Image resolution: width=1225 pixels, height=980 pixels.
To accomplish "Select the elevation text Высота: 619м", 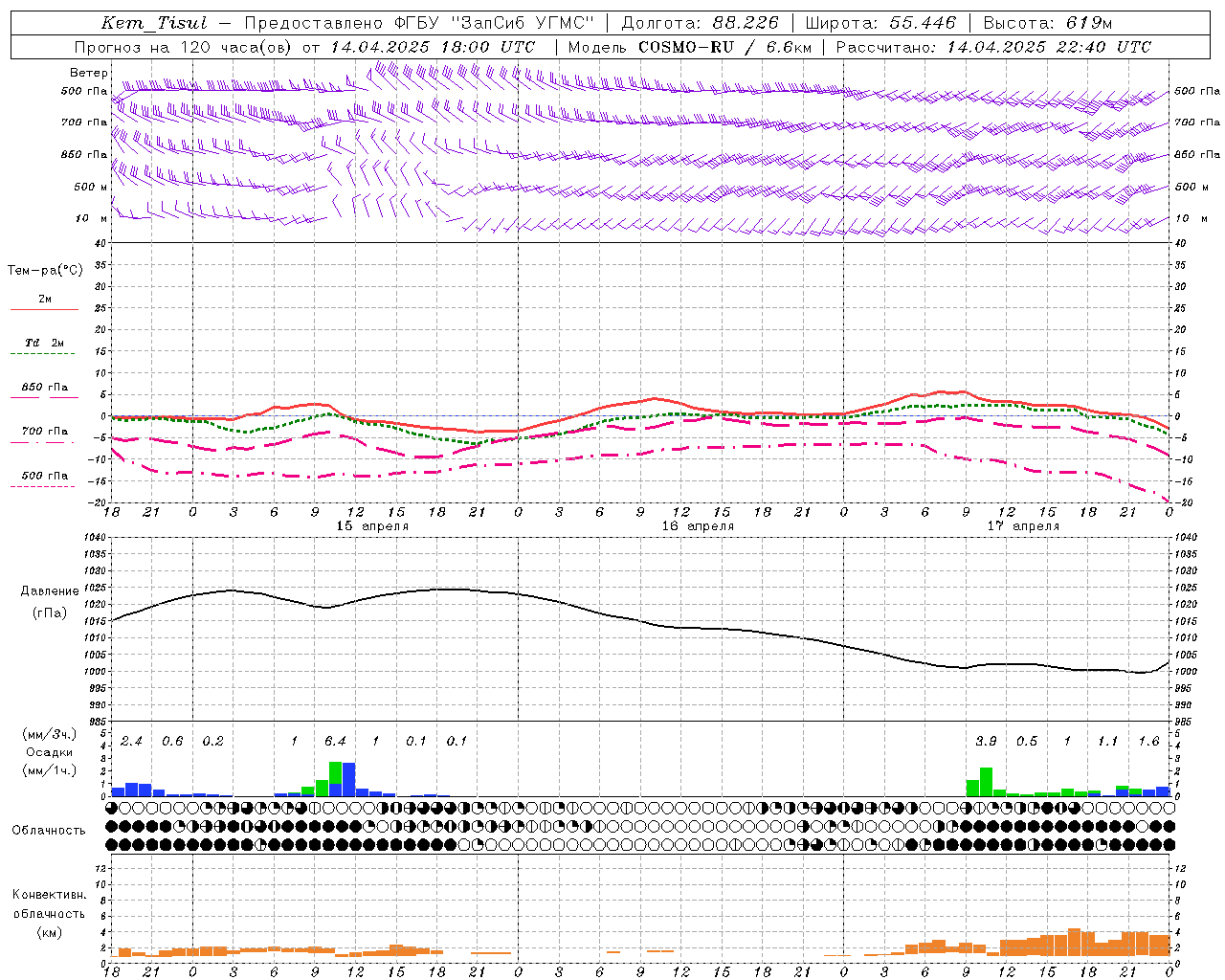I will 1048,23.
